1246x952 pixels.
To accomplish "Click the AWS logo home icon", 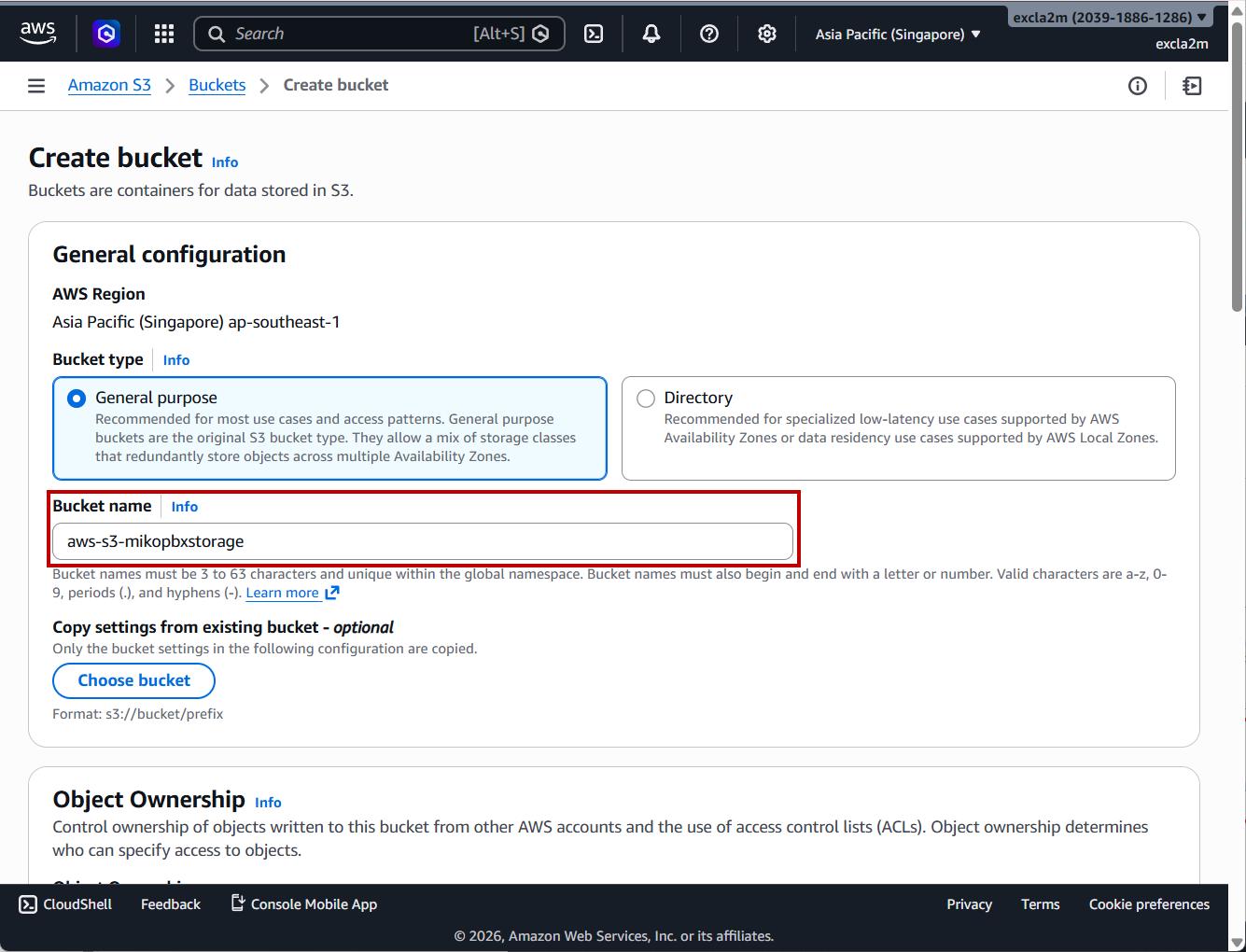I will coord(38,33).
